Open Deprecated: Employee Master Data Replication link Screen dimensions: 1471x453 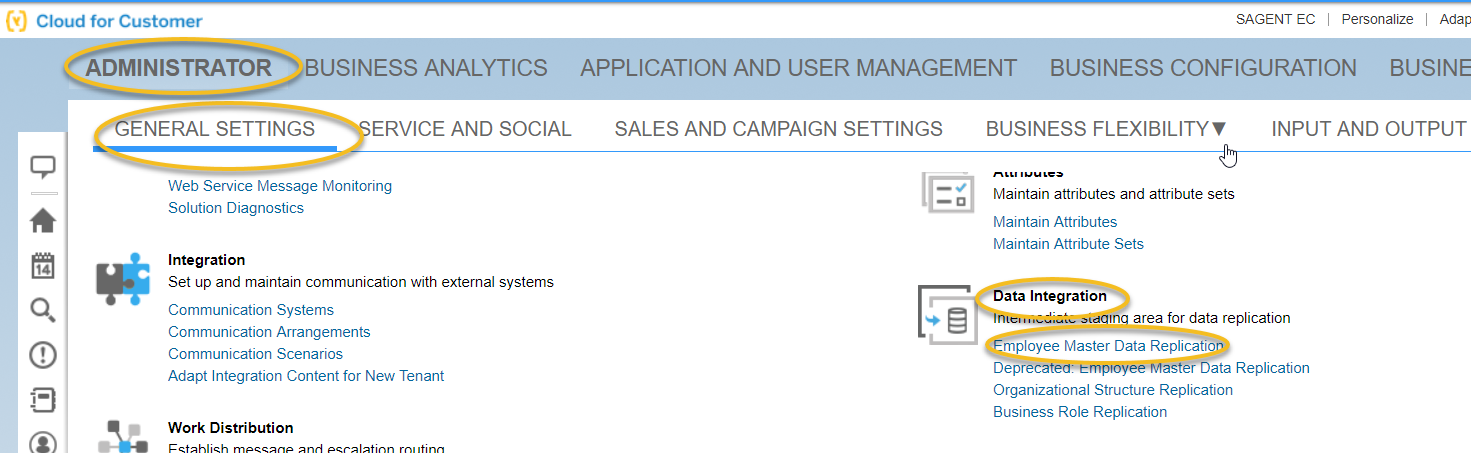(x=1151, y=368)
